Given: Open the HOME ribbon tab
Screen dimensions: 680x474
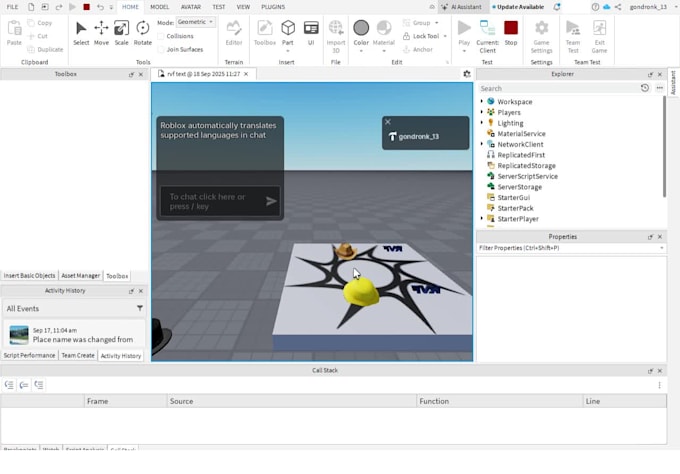Looking at the screenshot, I should 130,7.
